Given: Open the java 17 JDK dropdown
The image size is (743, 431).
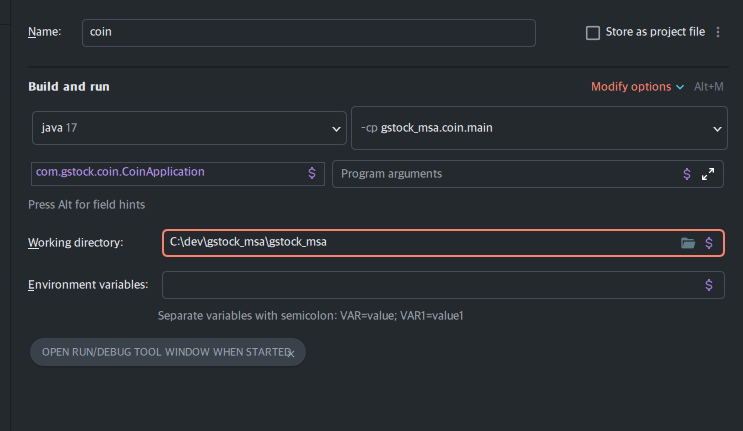Looking at the screenshot, I should click(189, 128).
